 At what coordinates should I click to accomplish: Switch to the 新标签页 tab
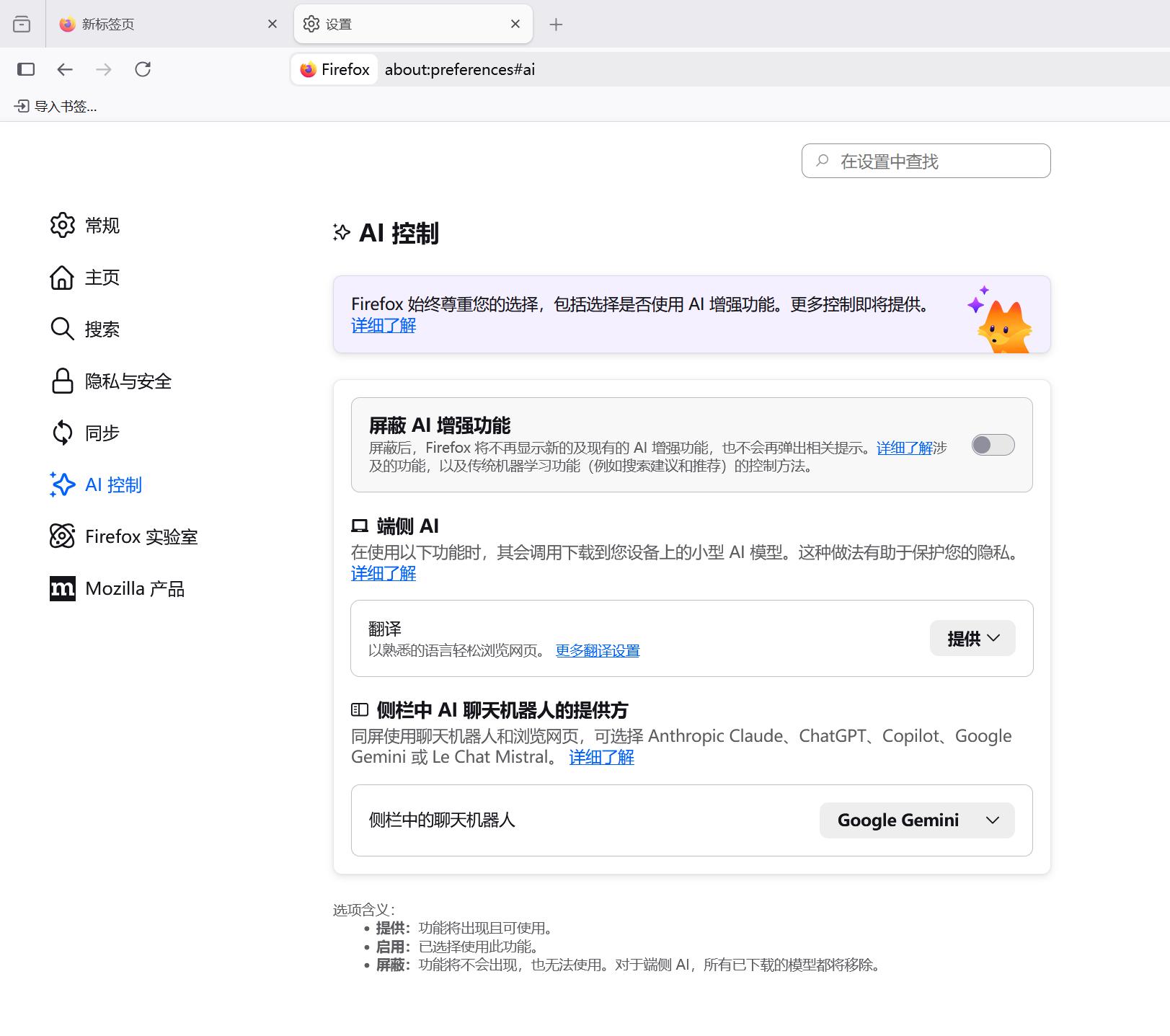168,24
